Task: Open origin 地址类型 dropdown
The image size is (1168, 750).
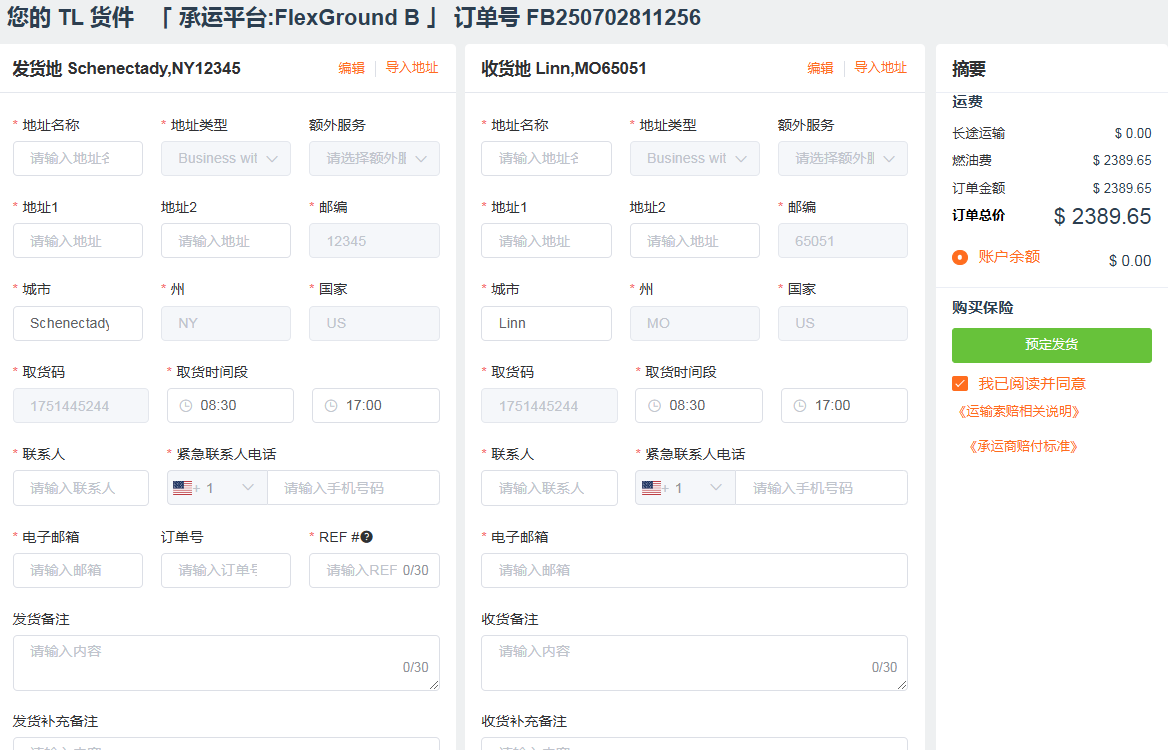Action: [226, 159]
